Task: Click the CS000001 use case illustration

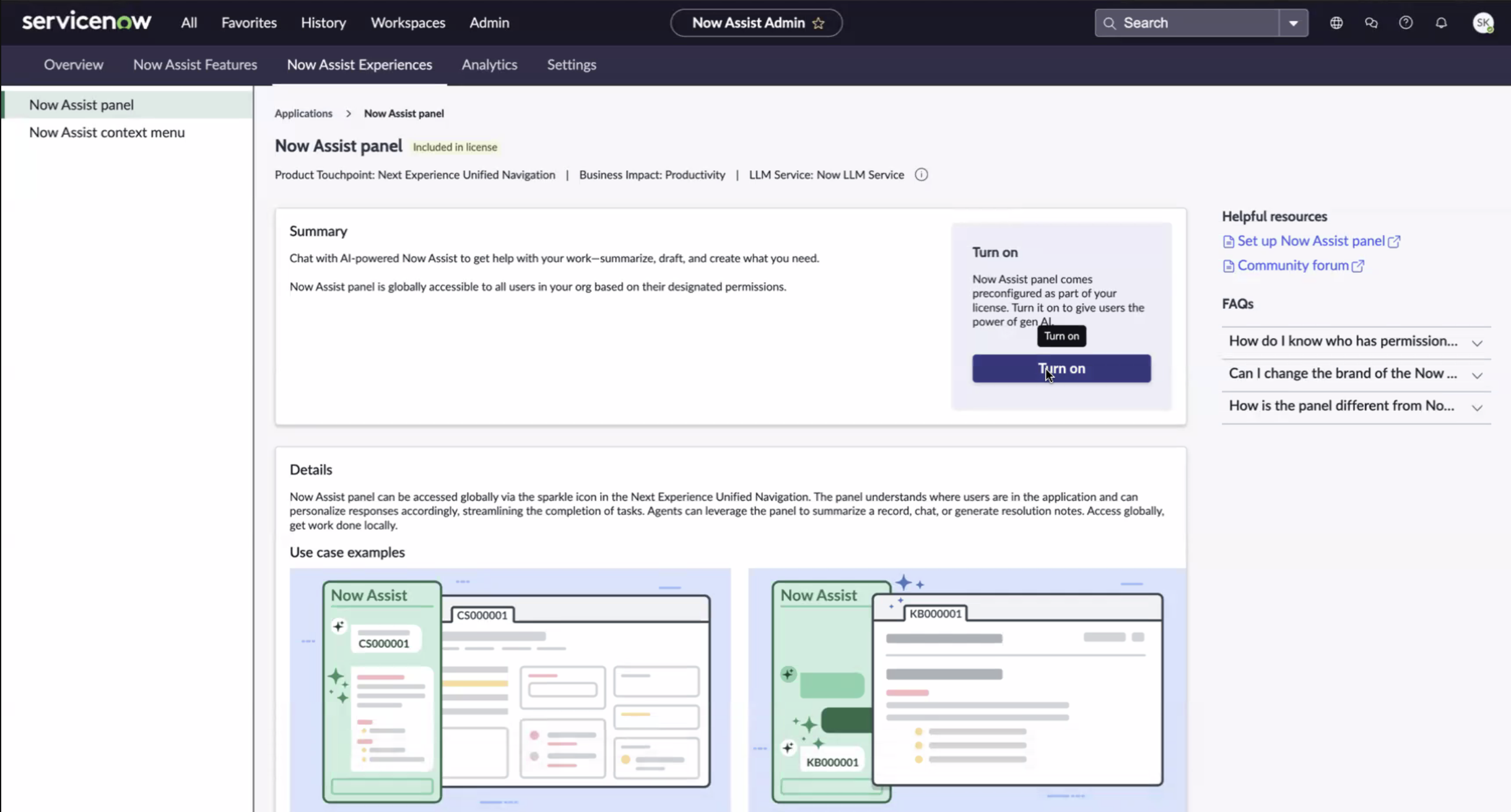Action: click(510, 690)
